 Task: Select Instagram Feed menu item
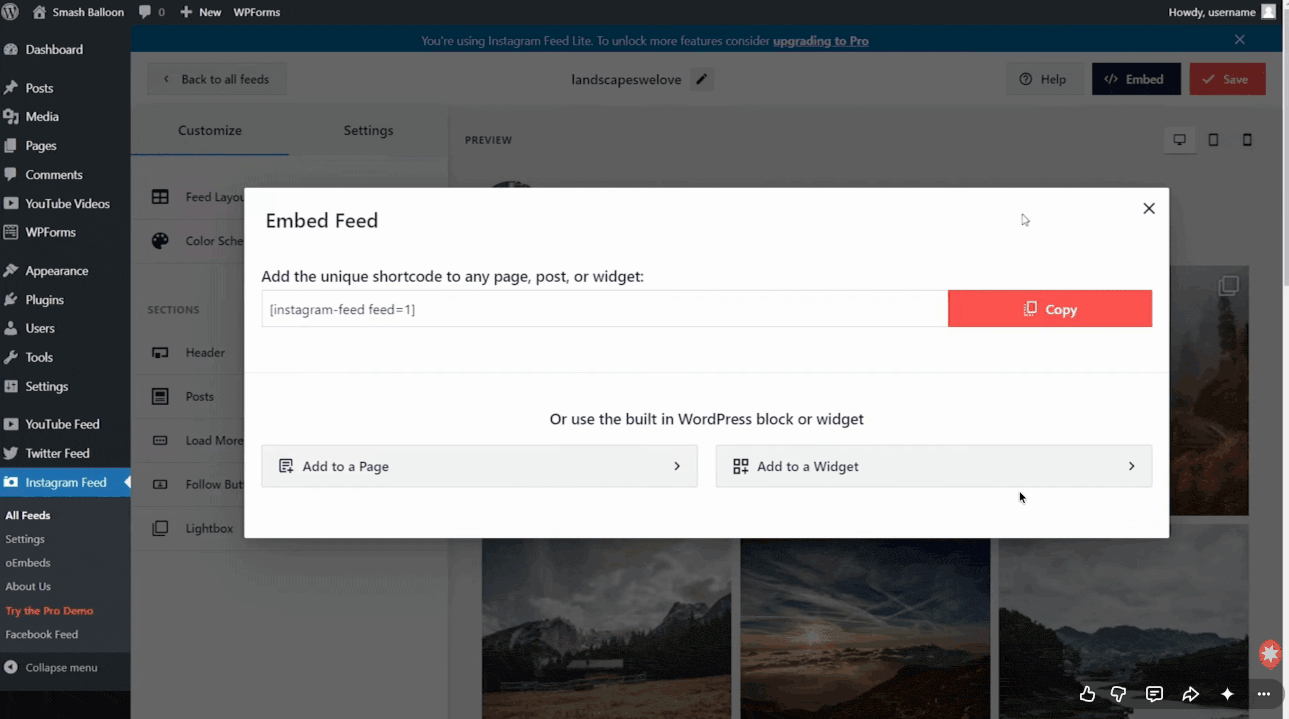[65, 482]
